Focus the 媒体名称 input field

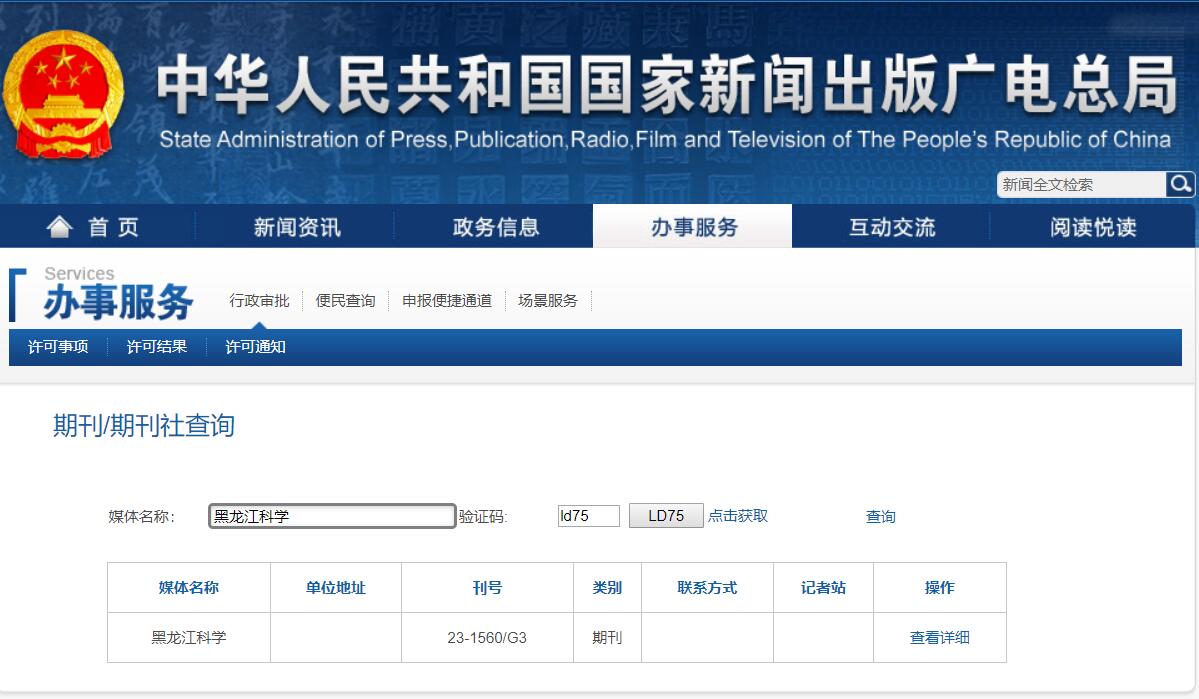[x=332, y=516]
